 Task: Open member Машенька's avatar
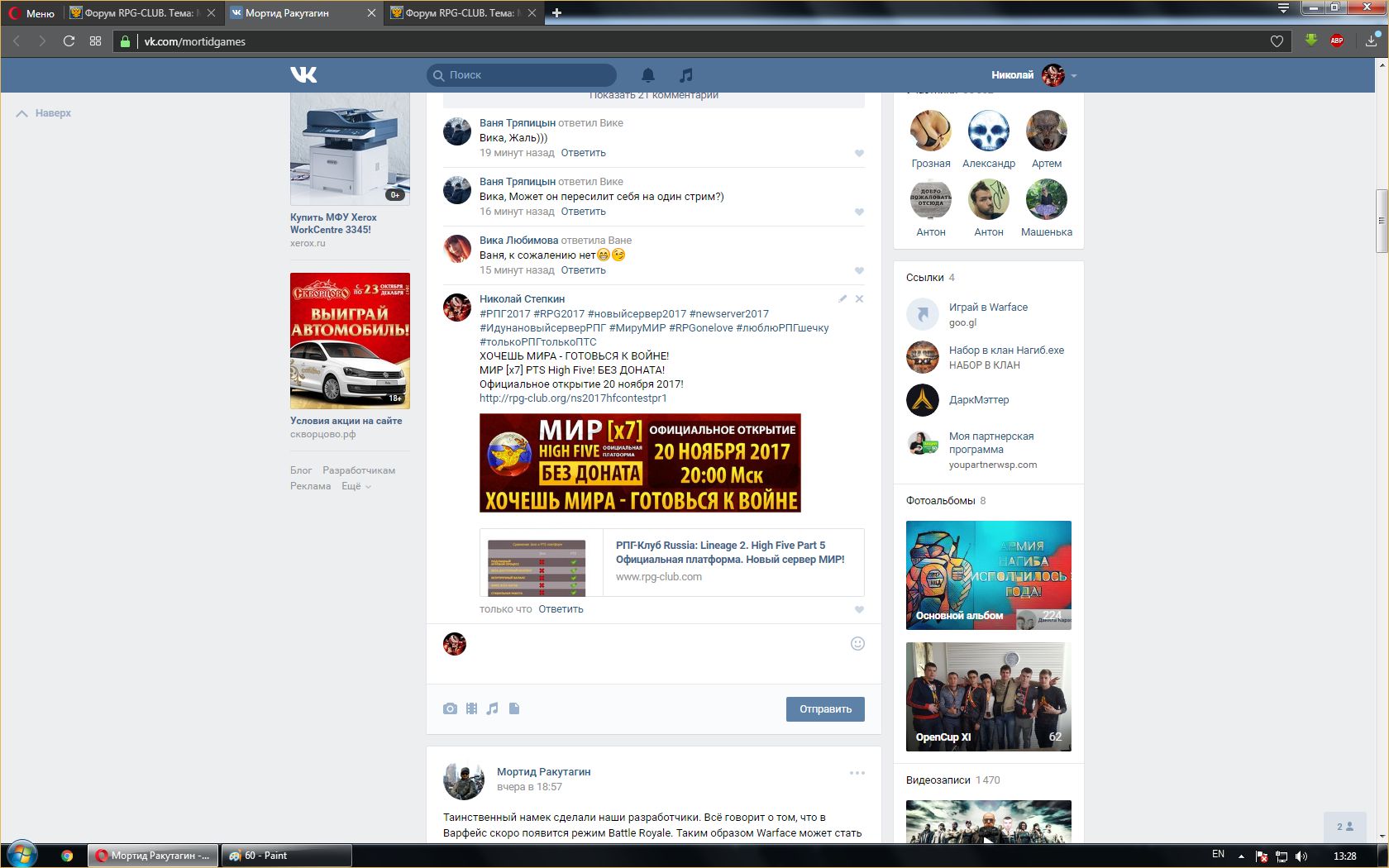[x=1047, y=199]
